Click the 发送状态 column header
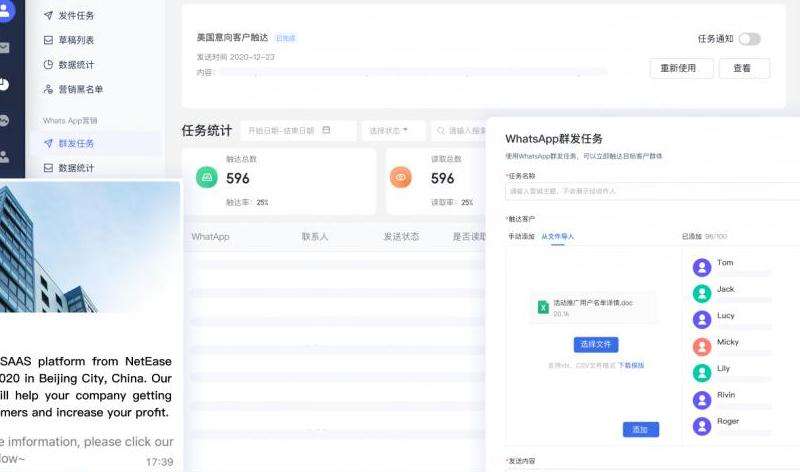This screenshot has height=472, width=800. pyautogui.click(x=401, y=237)
